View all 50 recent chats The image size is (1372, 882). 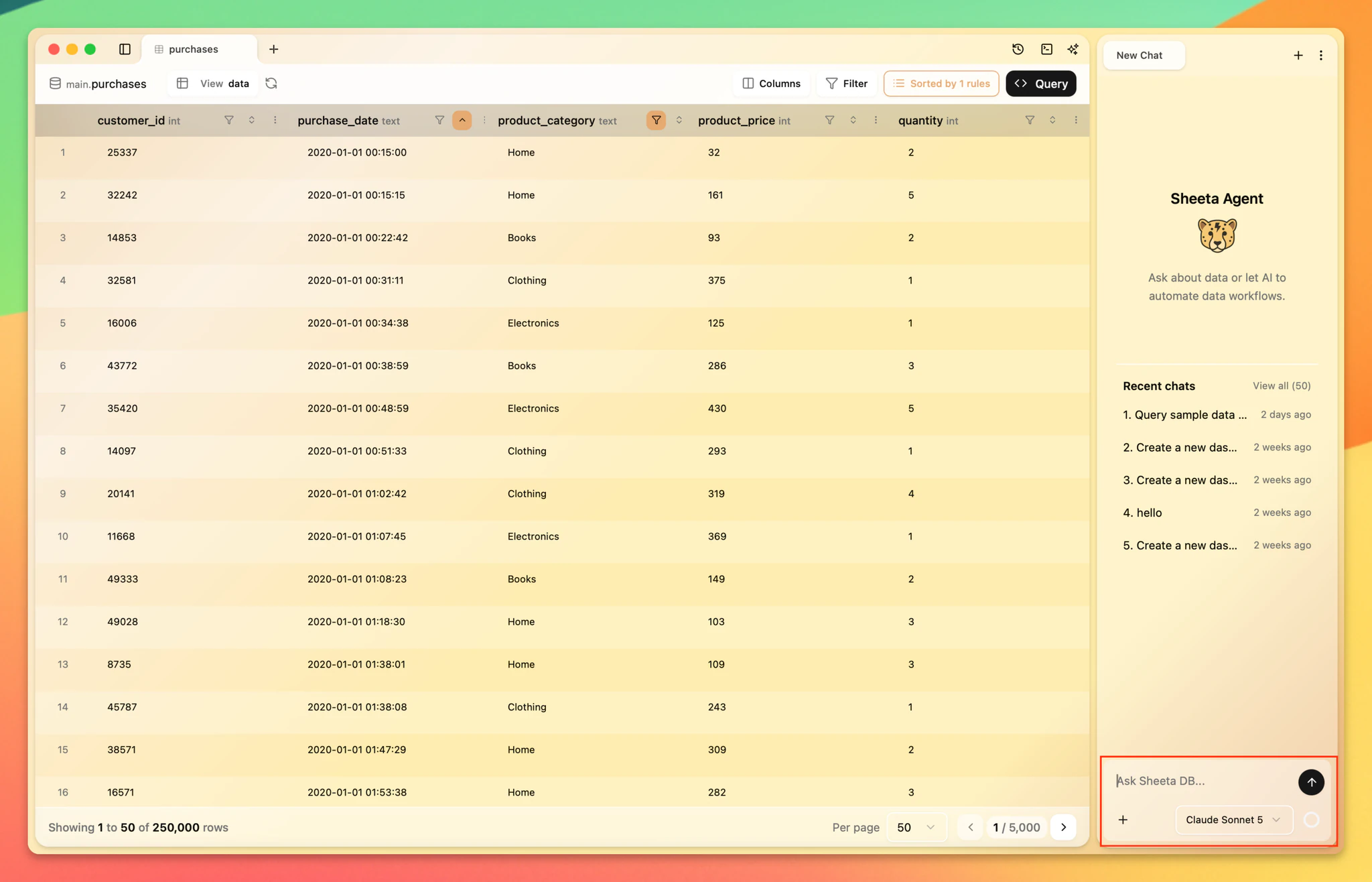(1282, 385)
